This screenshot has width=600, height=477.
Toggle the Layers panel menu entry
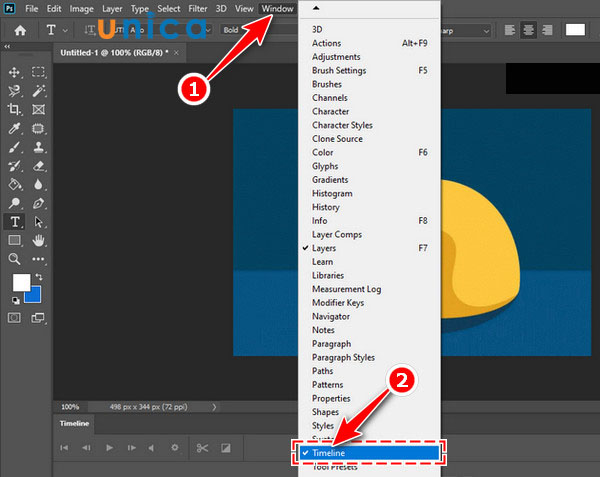(324, 248)
